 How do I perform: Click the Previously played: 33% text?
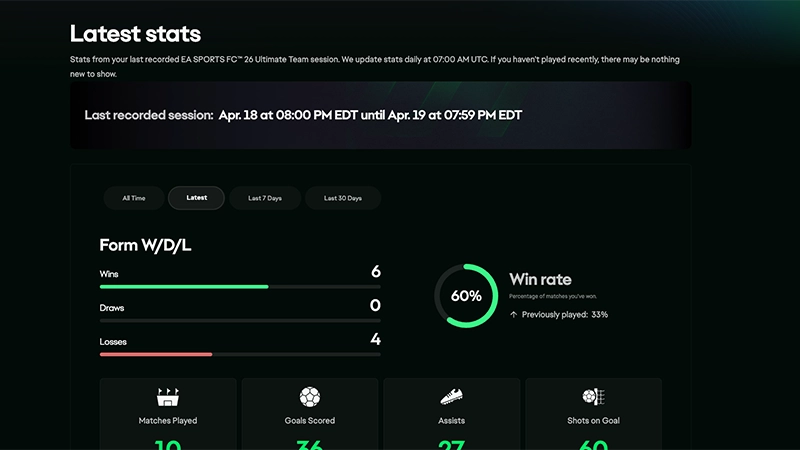[565, 315]
